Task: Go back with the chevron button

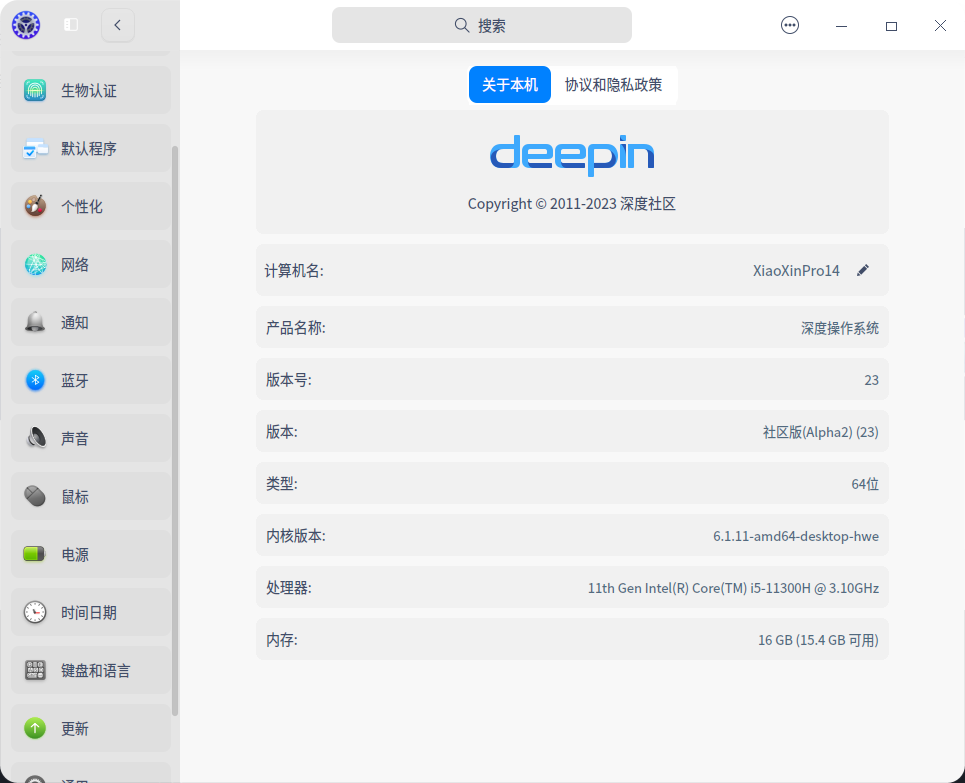Action: click(118, 25)
